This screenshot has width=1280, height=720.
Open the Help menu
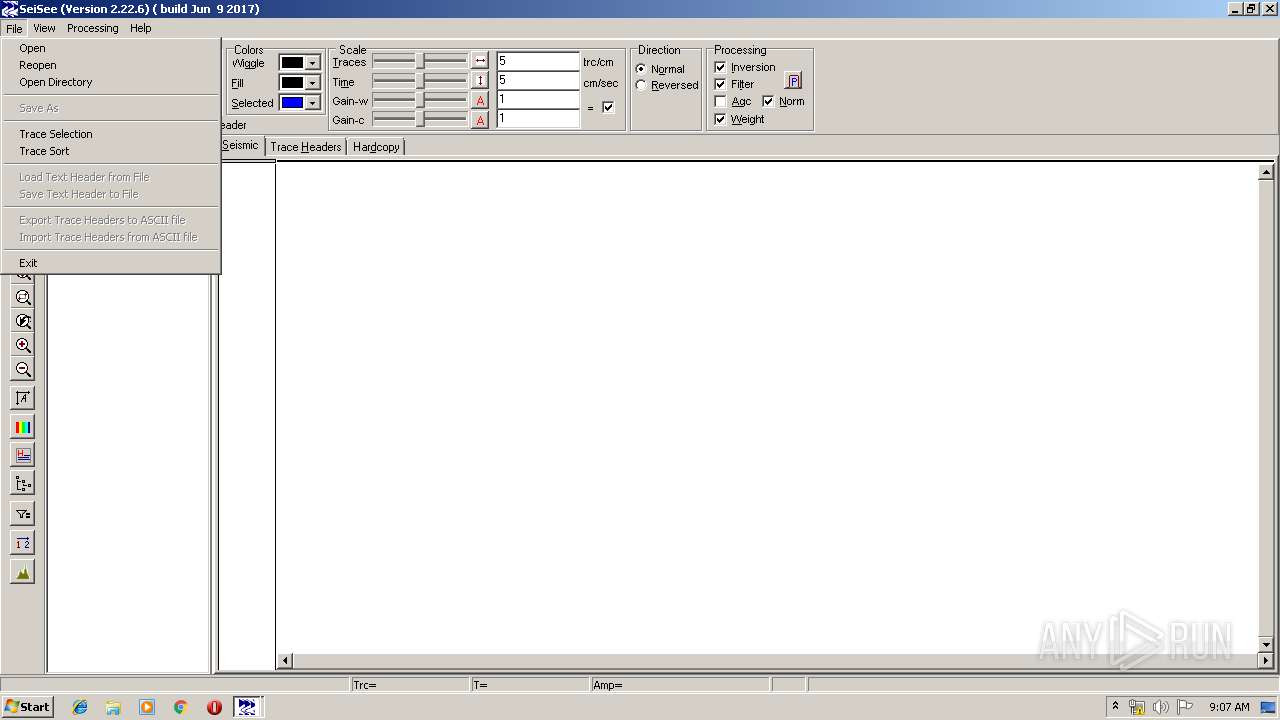pyautogui.click(x=141, y=28)
